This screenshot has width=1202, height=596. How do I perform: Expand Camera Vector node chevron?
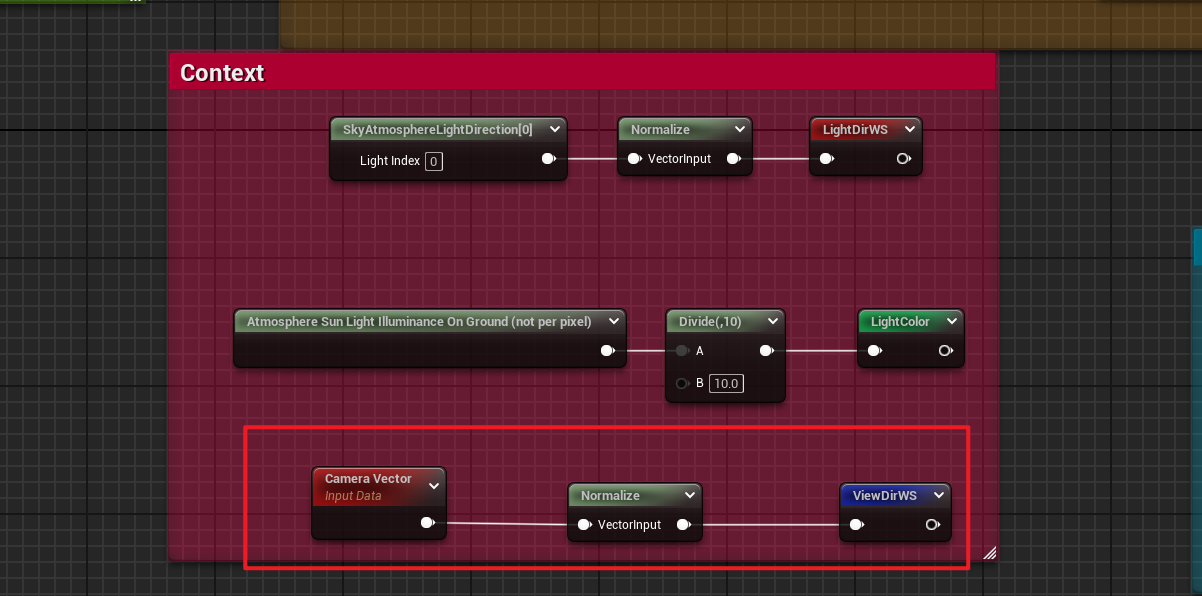click(x=434, y=486)
